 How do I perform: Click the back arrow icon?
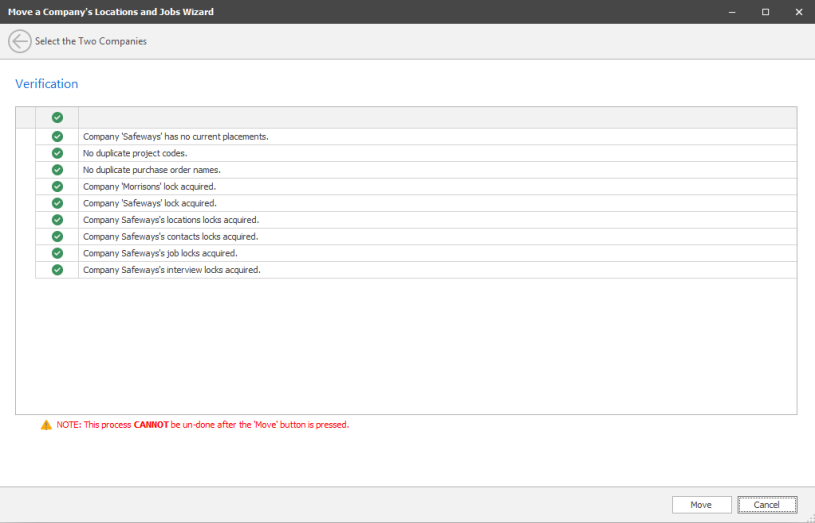(19, 41)
